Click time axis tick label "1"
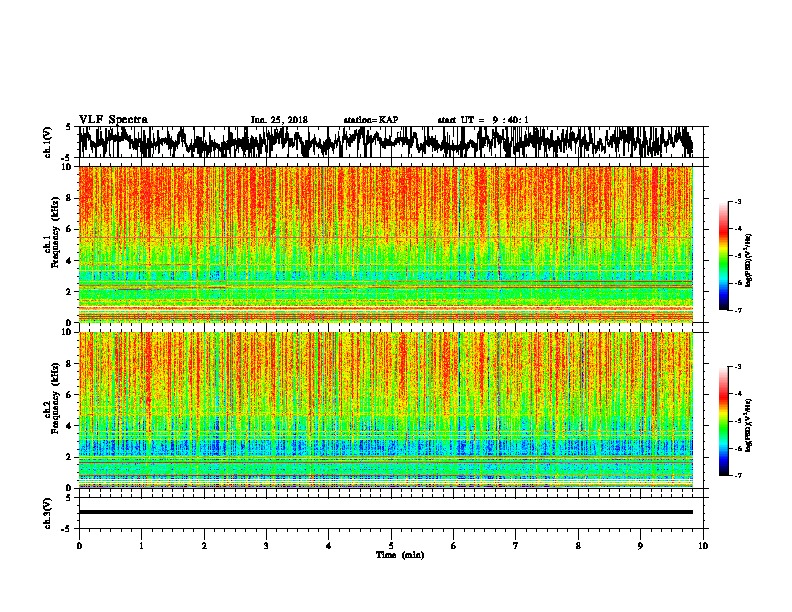Screen dimensions: 792x612 pos(141,546)
